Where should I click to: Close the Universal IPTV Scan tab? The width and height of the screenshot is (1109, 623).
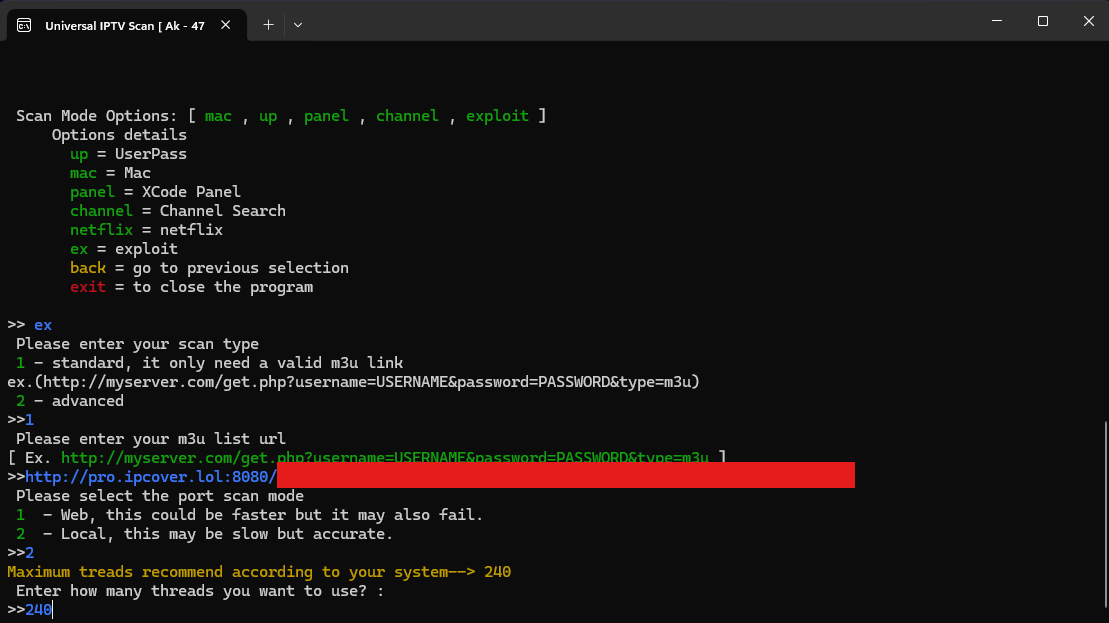pos(229,25)
